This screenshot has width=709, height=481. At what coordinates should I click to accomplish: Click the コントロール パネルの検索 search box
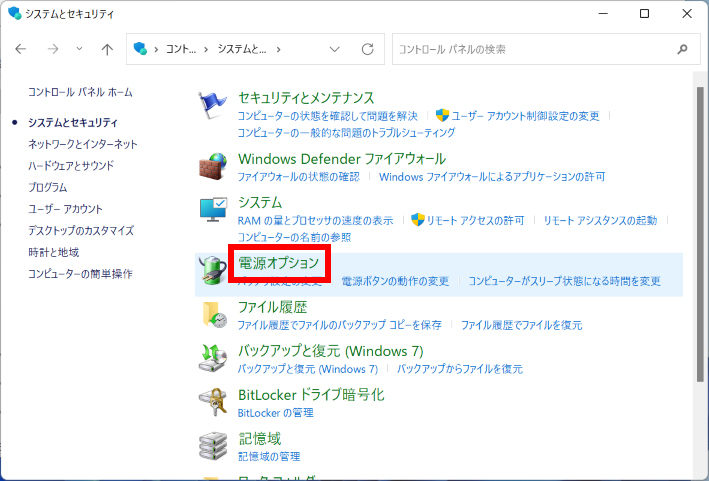click(x=547, y=49)
